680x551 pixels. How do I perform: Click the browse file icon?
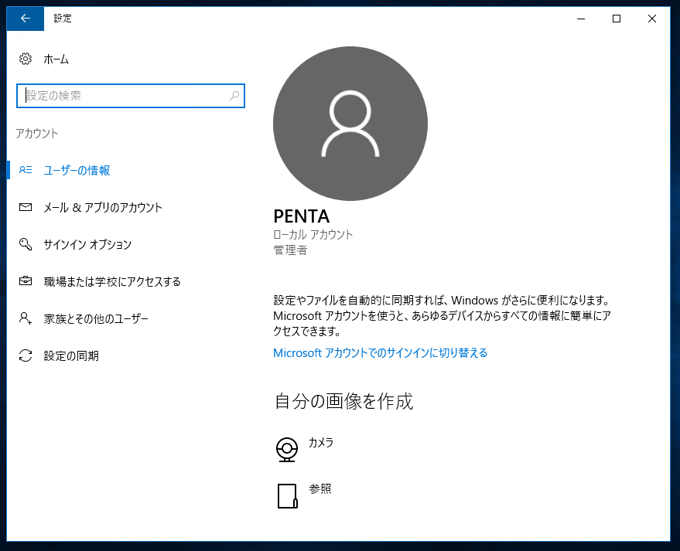[x=287, y=496]
